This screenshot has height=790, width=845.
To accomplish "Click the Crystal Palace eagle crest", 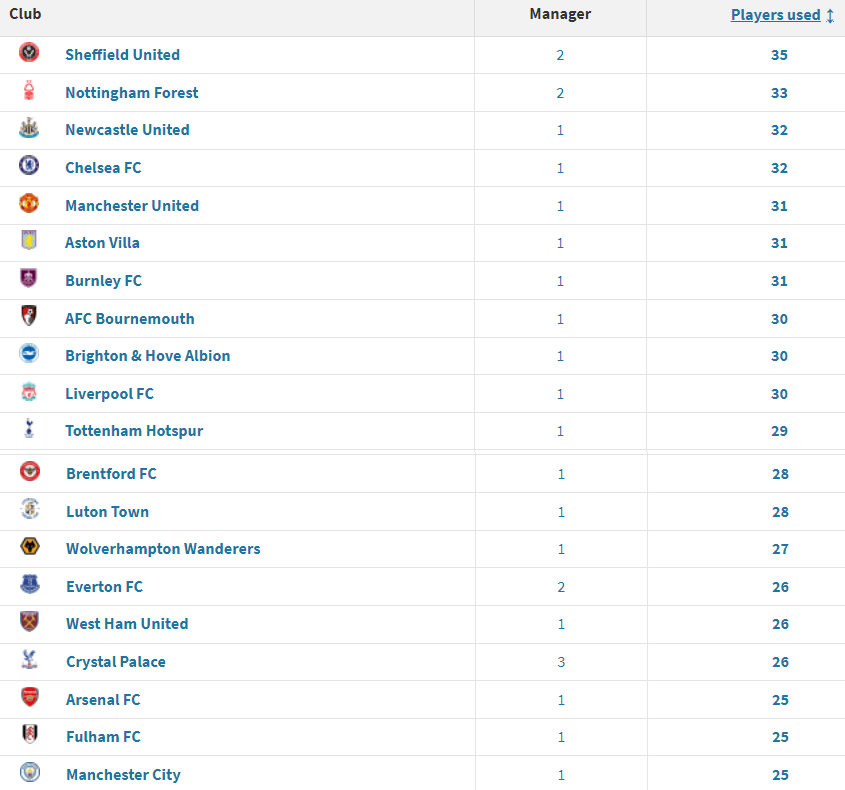I will (x=30, y=660).
